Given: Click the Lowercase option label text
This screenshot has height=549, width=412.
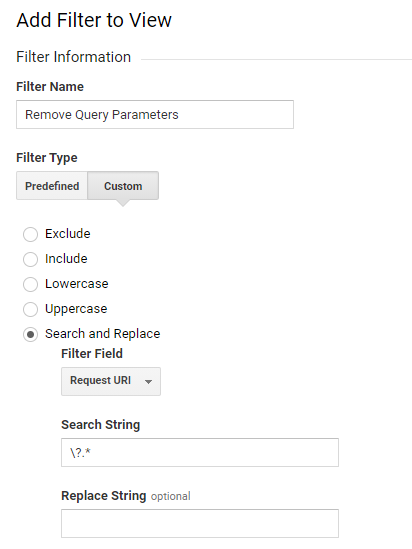Looking at the screenshot, I should point(77,284).
